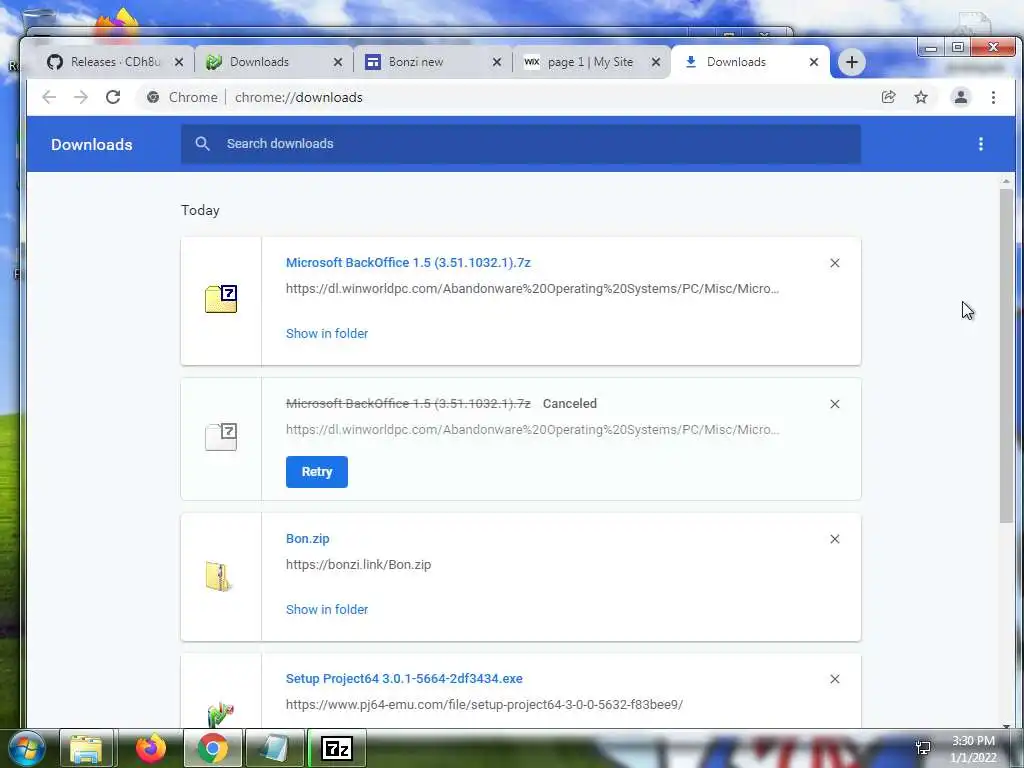Close the active Downloads tab
This screenshot has width=1024, height=768.
click(814, 62)
